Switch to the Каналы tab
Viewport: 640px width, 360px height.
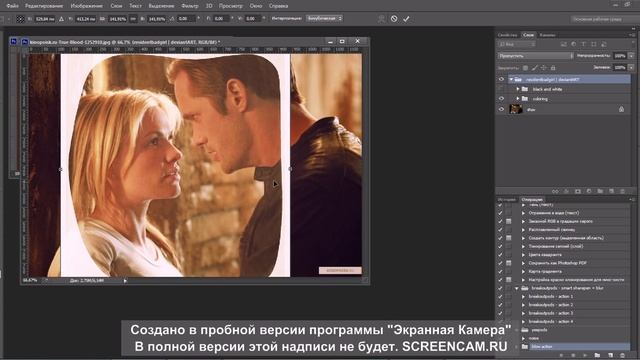point(547,35)
